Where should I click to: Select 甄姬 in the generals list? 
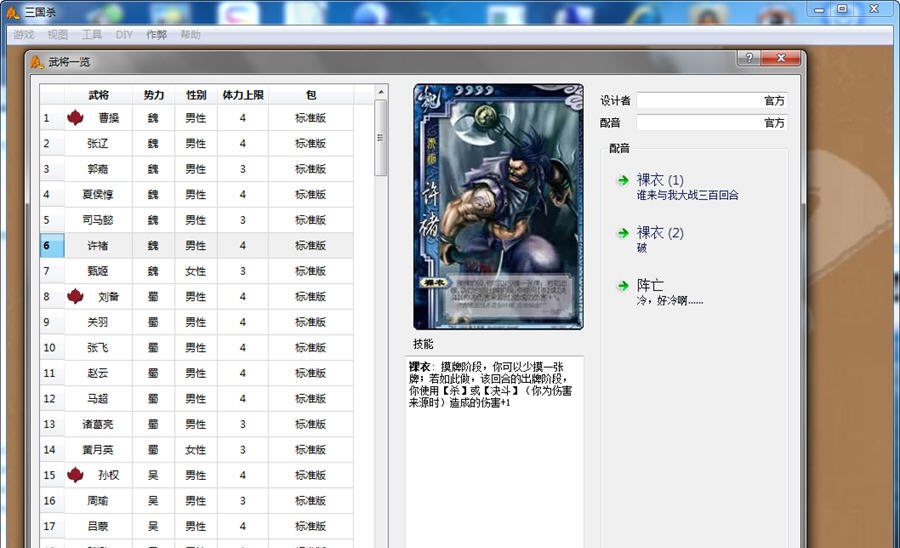98,271
